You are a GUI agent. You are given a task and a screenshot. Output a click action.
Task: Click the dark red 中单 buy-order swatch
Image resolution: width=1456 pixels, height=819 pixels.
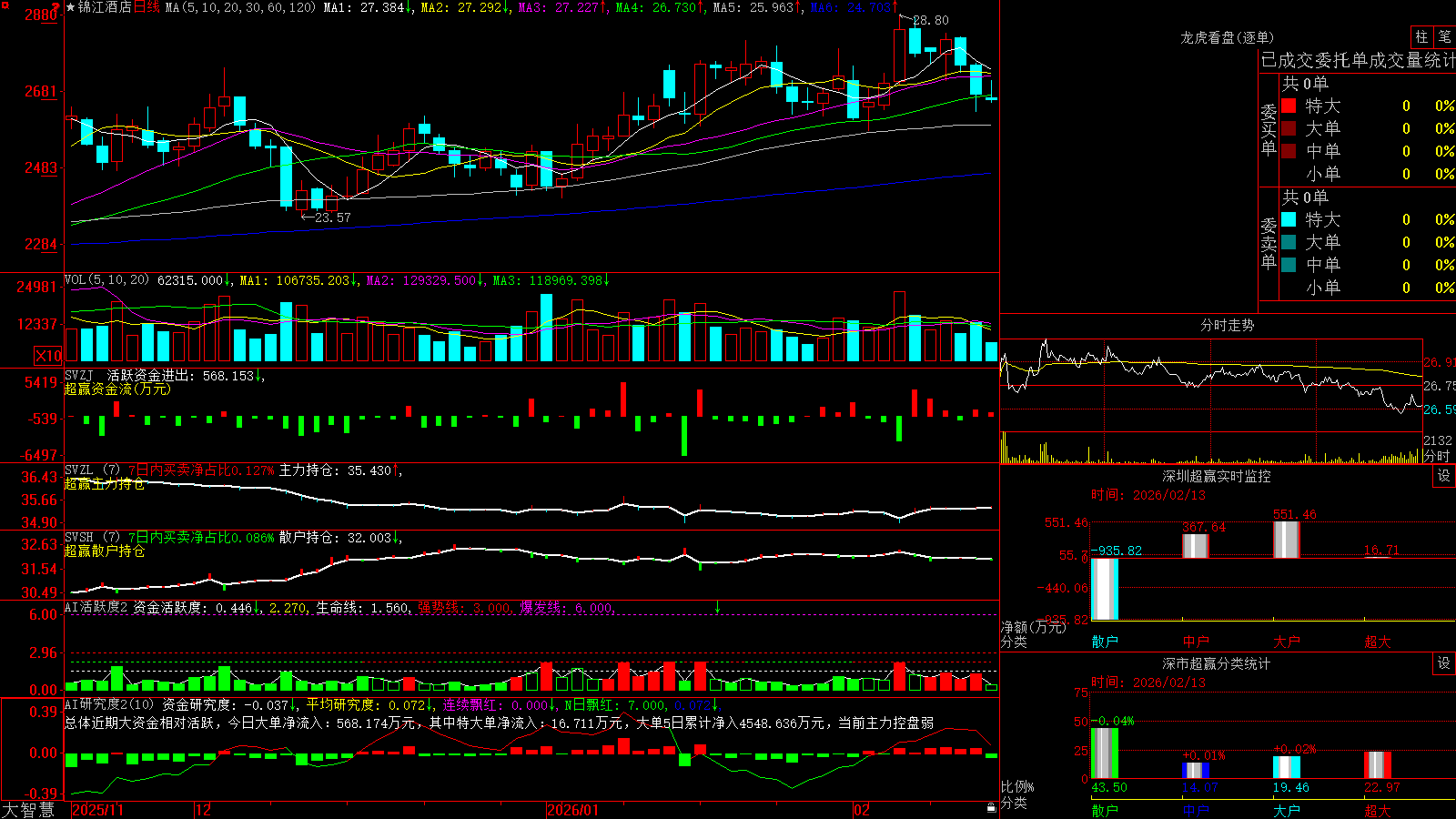pos(1289,151)
